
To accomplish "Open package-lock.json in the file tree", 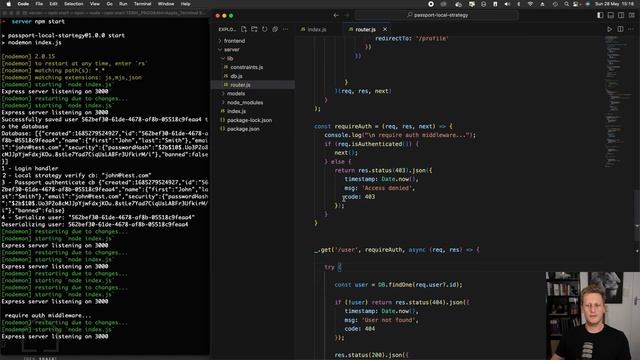I will coord(249,120).
